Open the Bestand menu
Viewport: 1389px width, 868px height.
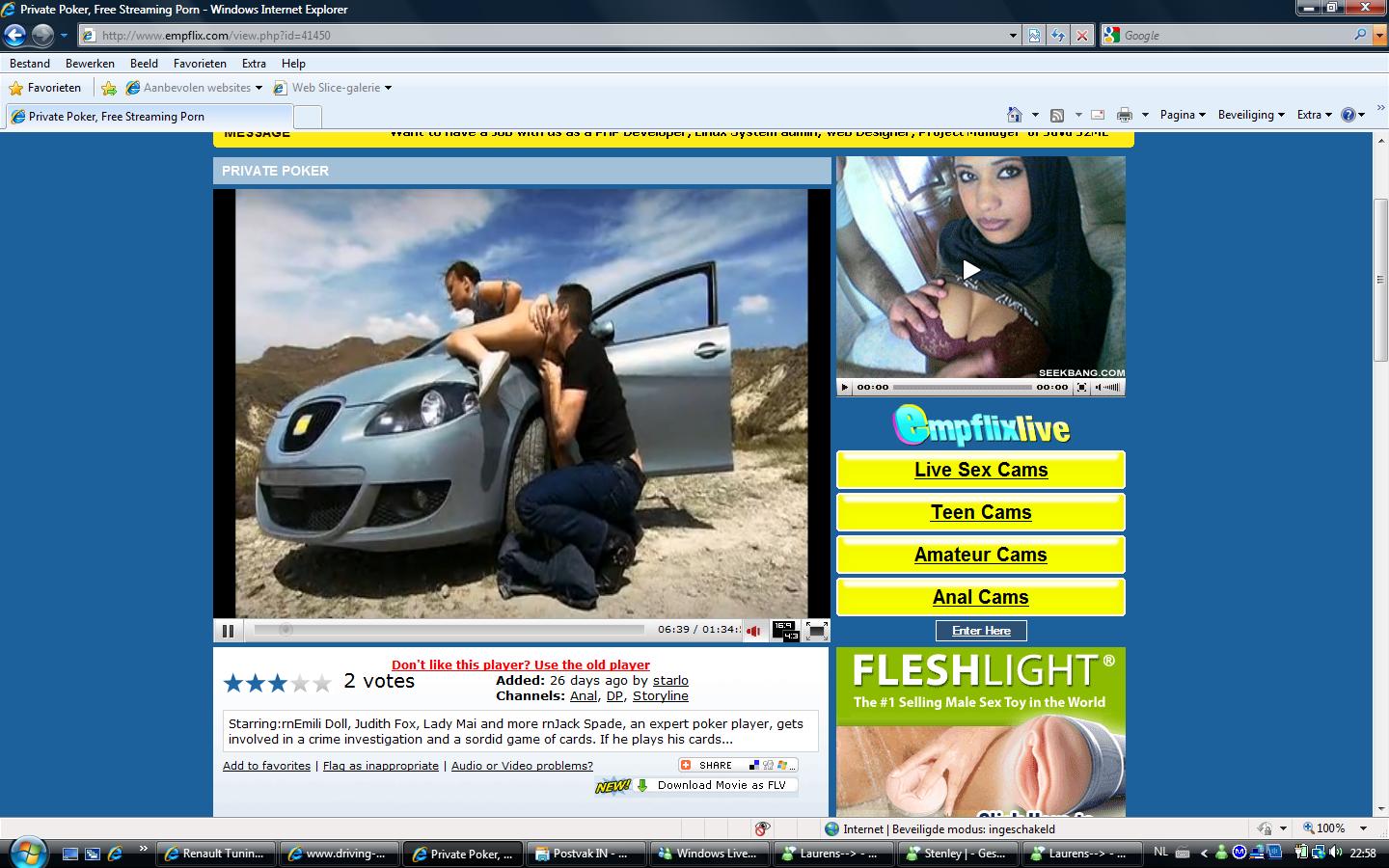click(30, 64)
